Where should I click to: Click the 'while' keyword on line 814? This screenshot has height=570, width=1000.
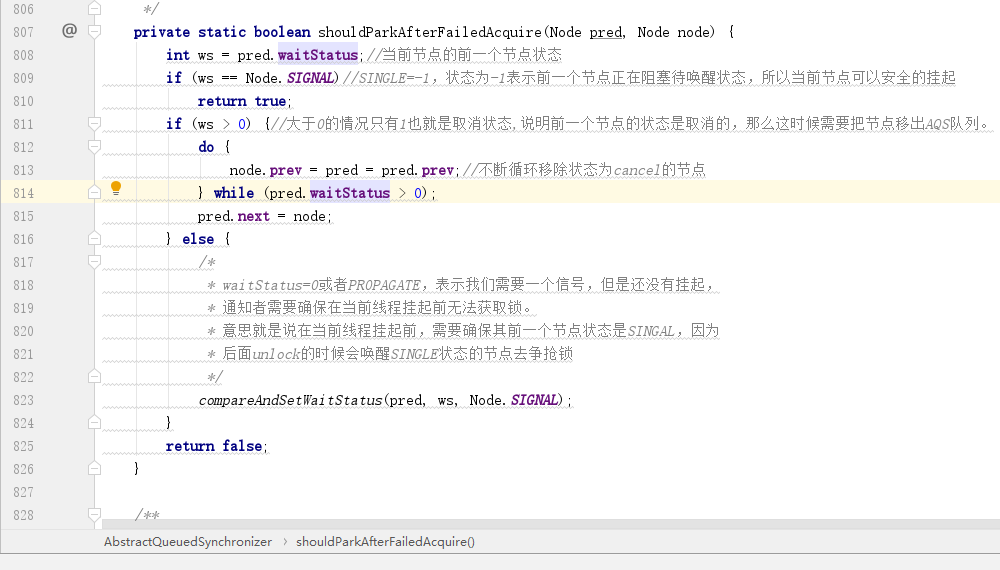(233, 193)
